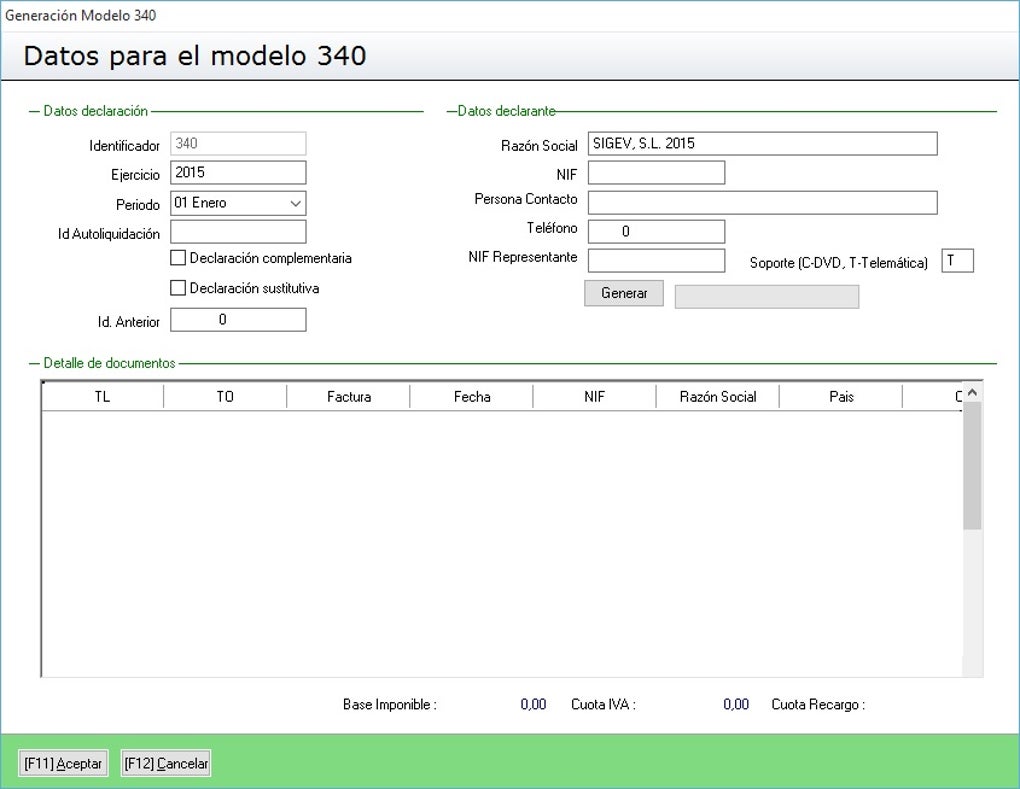Click the Pais column header

(x=841, y=397)
